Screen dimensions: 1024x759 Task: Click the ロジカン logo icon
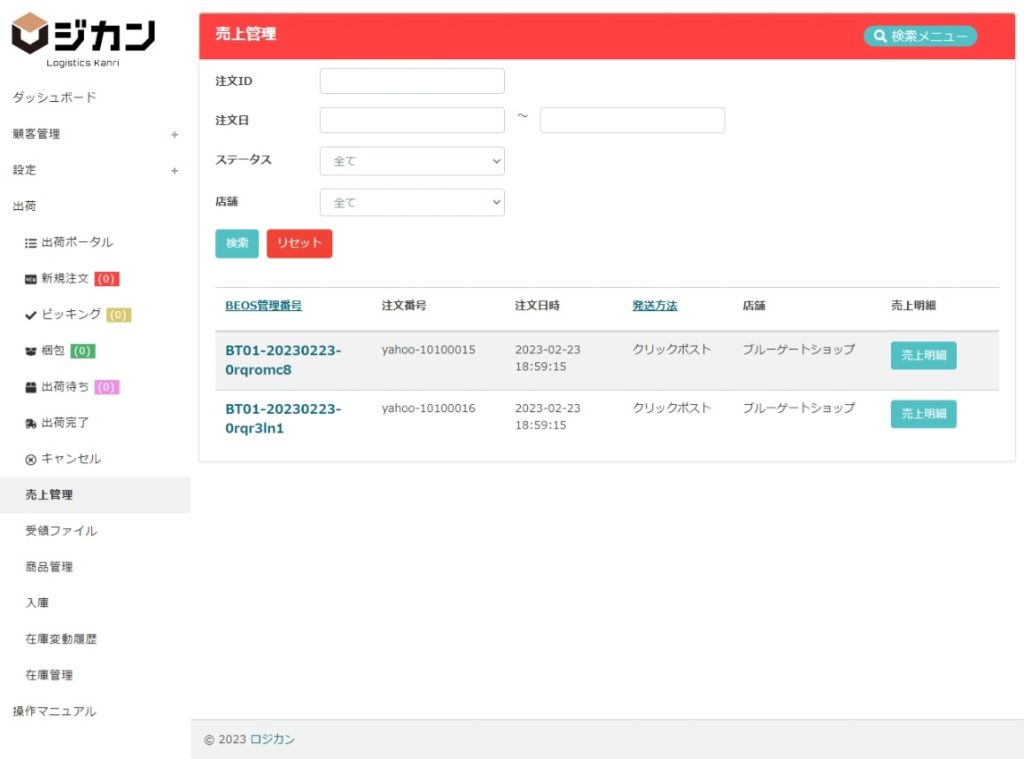pos(30,35)
